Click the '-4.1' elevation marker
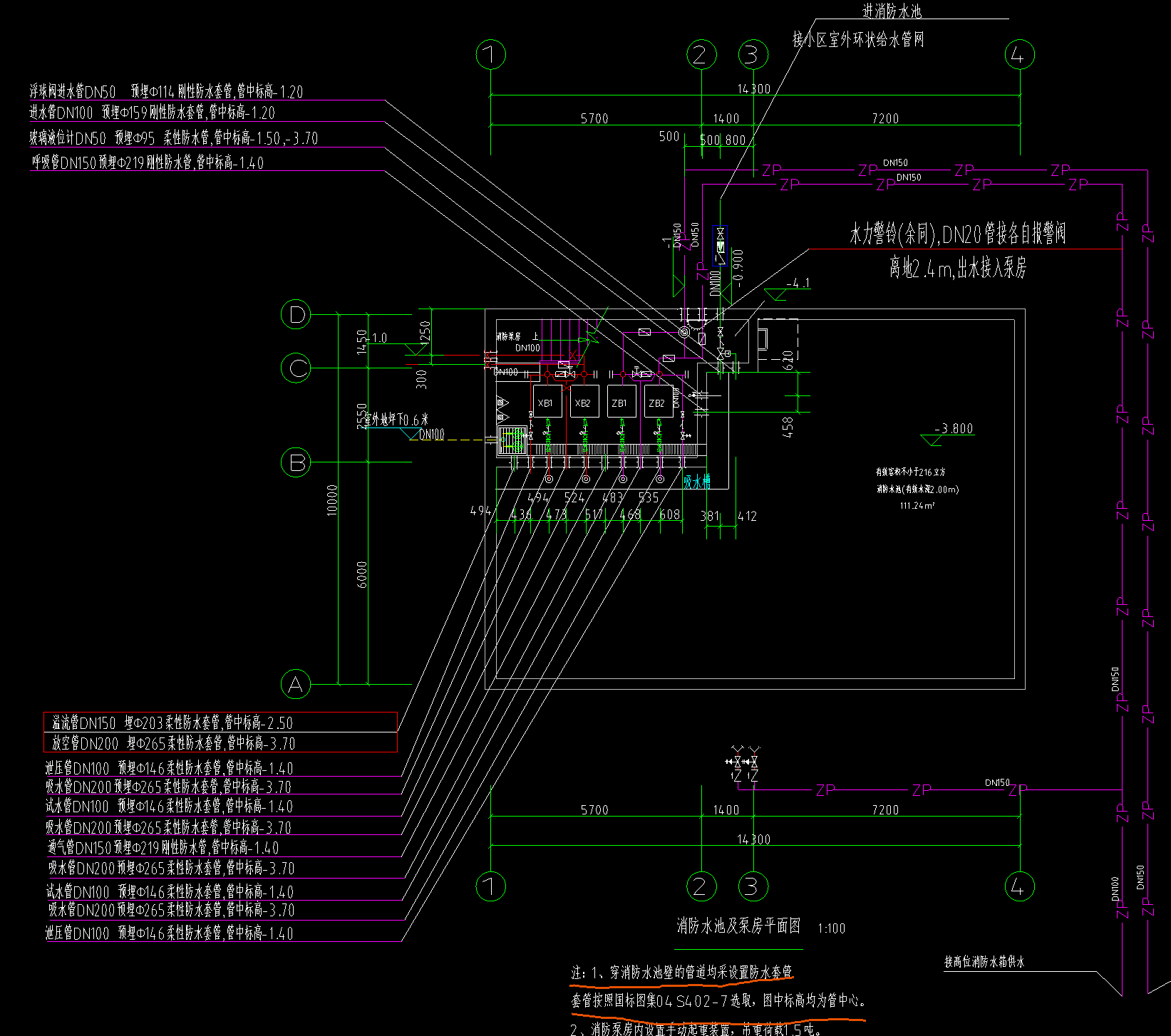The height and width of the screenshot is (1036, 1171). 797,283
